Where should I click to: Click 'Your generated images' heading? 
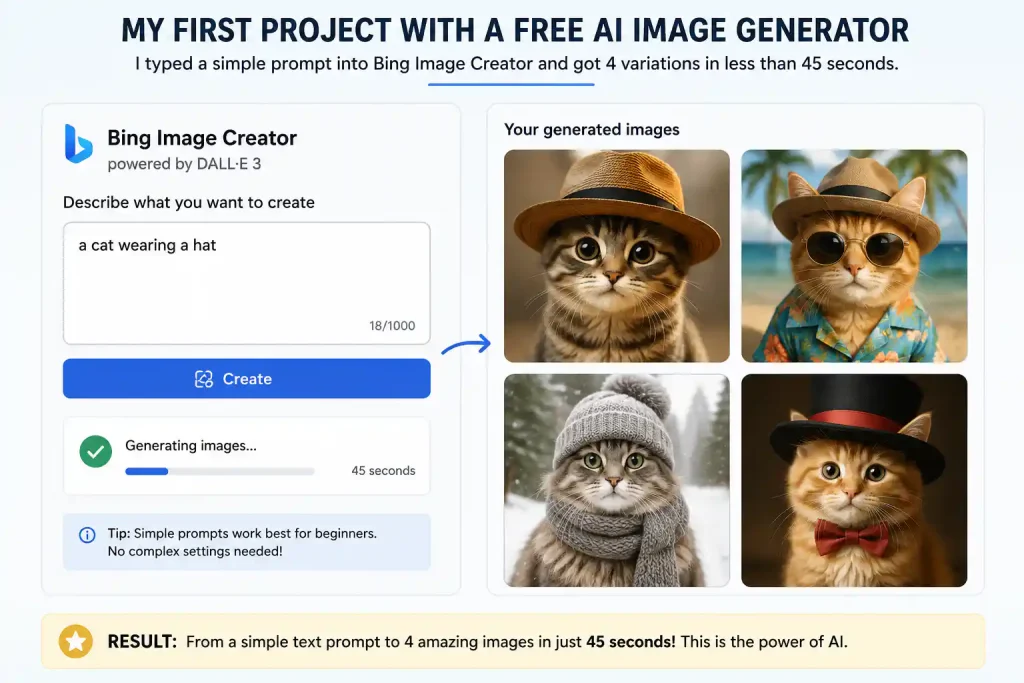592,129
